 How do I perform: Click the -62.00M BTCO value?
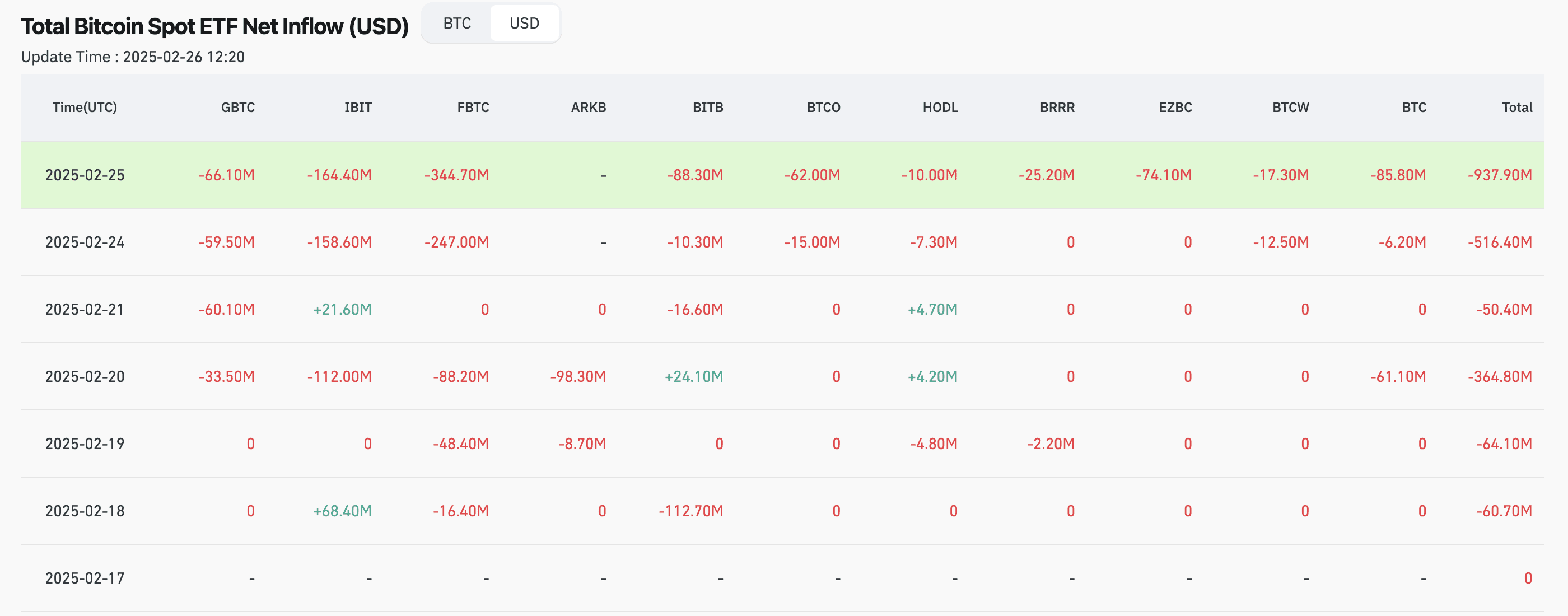(x=812, y=175)
